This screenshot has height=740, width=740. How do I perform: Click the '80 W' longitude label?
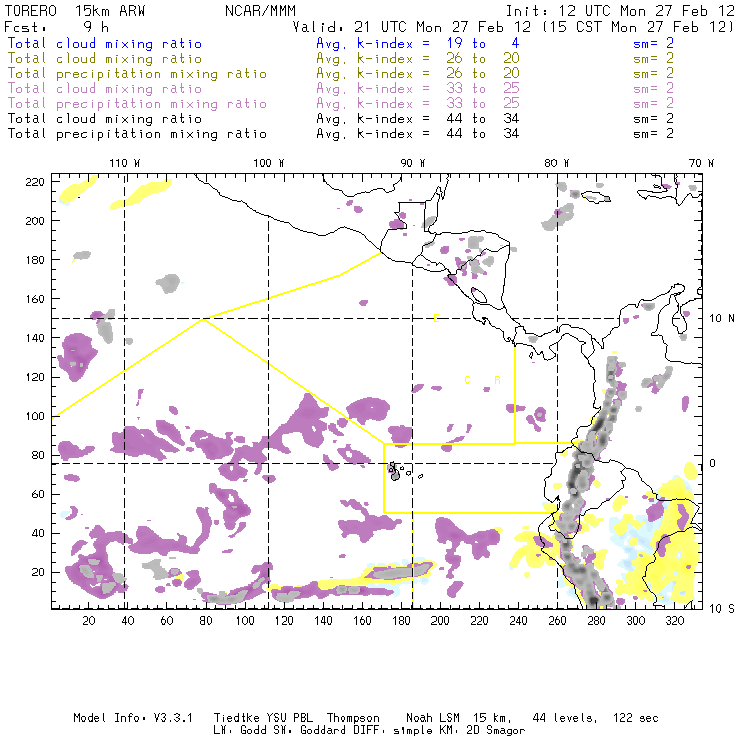click(557, 163)
